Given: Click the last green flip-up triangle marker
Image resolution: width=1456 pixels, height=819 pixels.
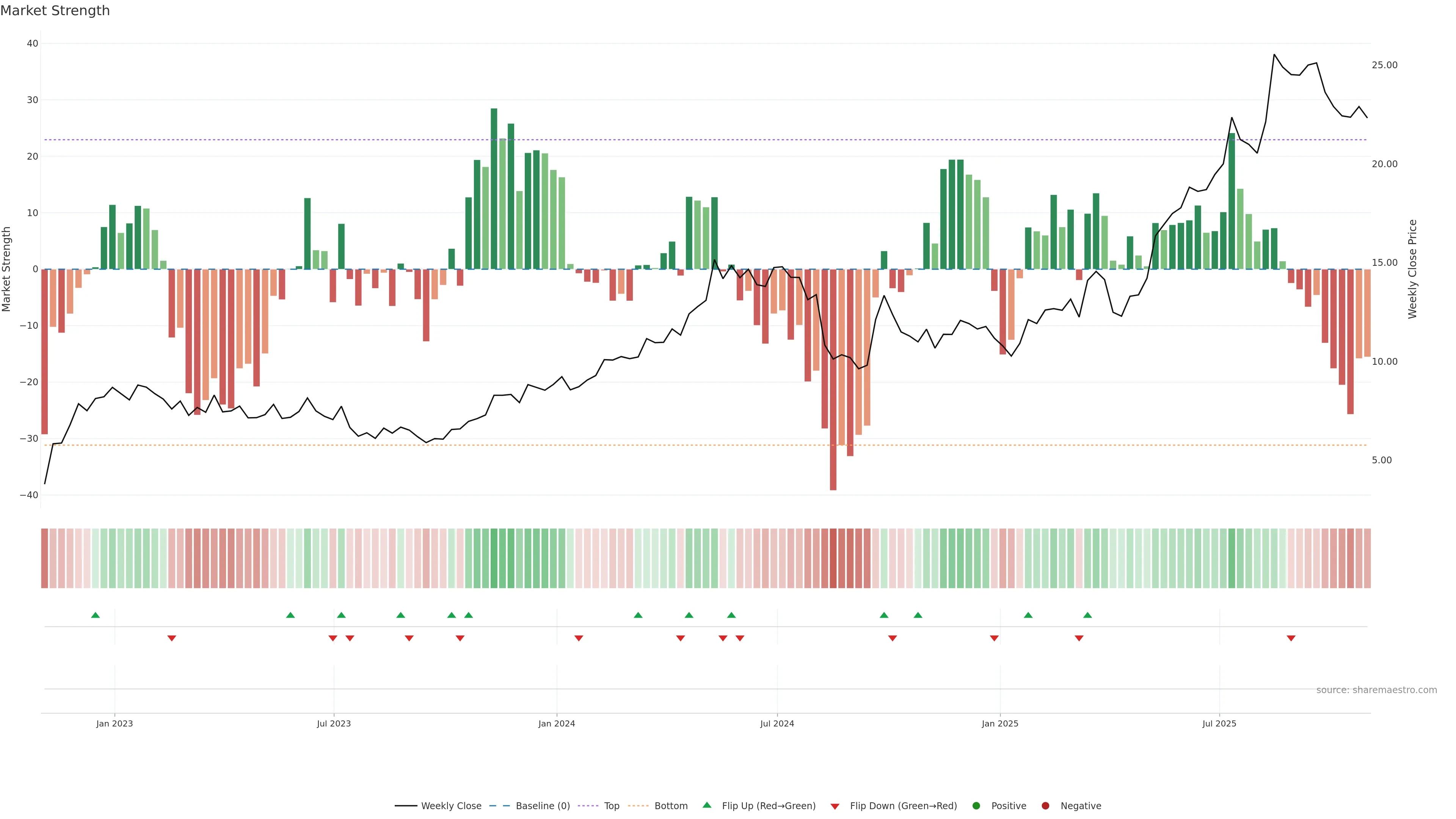Looking at the screenshot, I should [1087, 615].
